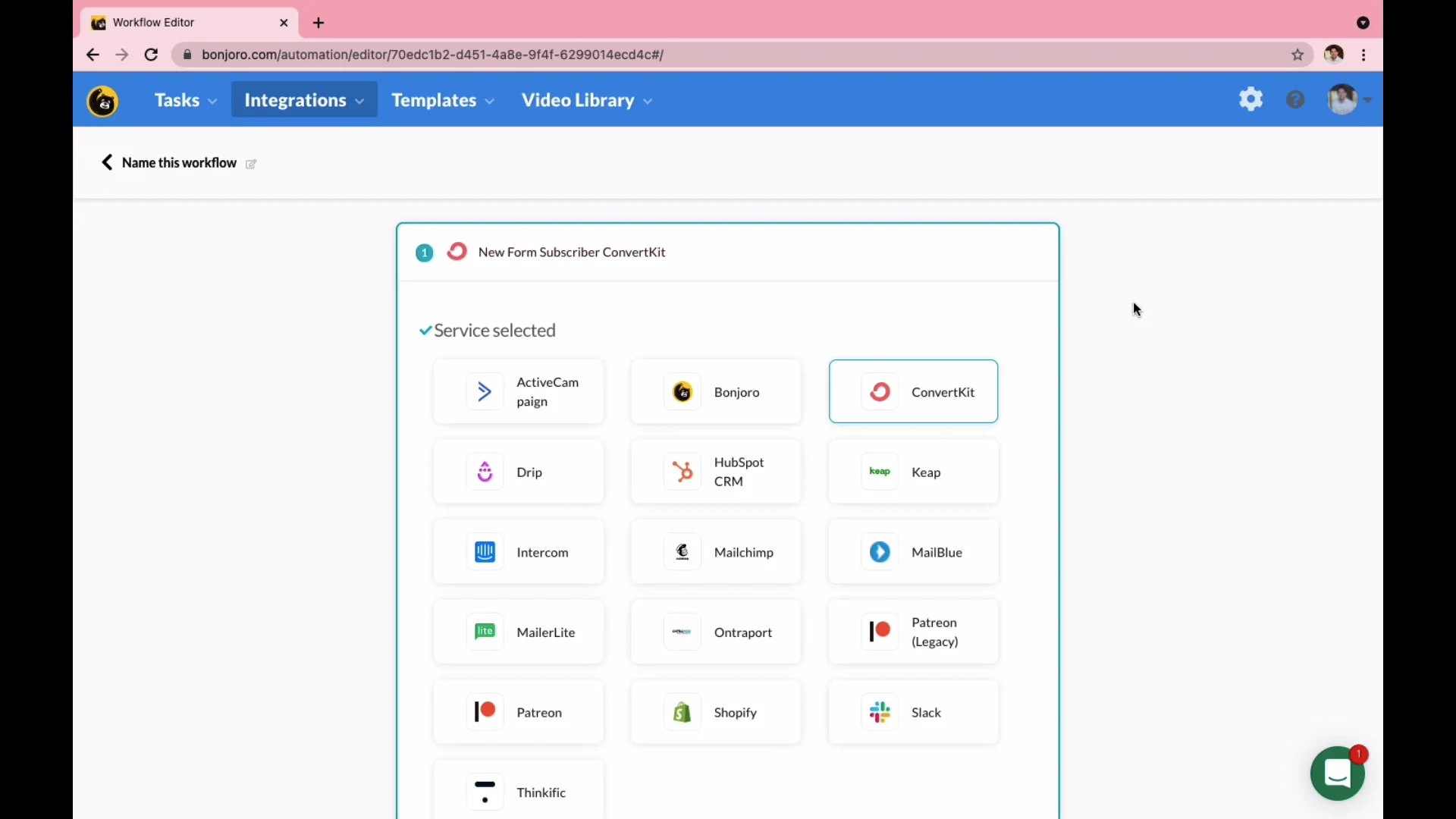Choose the Mailchimp service card
This screenshot has width=1456, height=819.
(x=715, y=552)
